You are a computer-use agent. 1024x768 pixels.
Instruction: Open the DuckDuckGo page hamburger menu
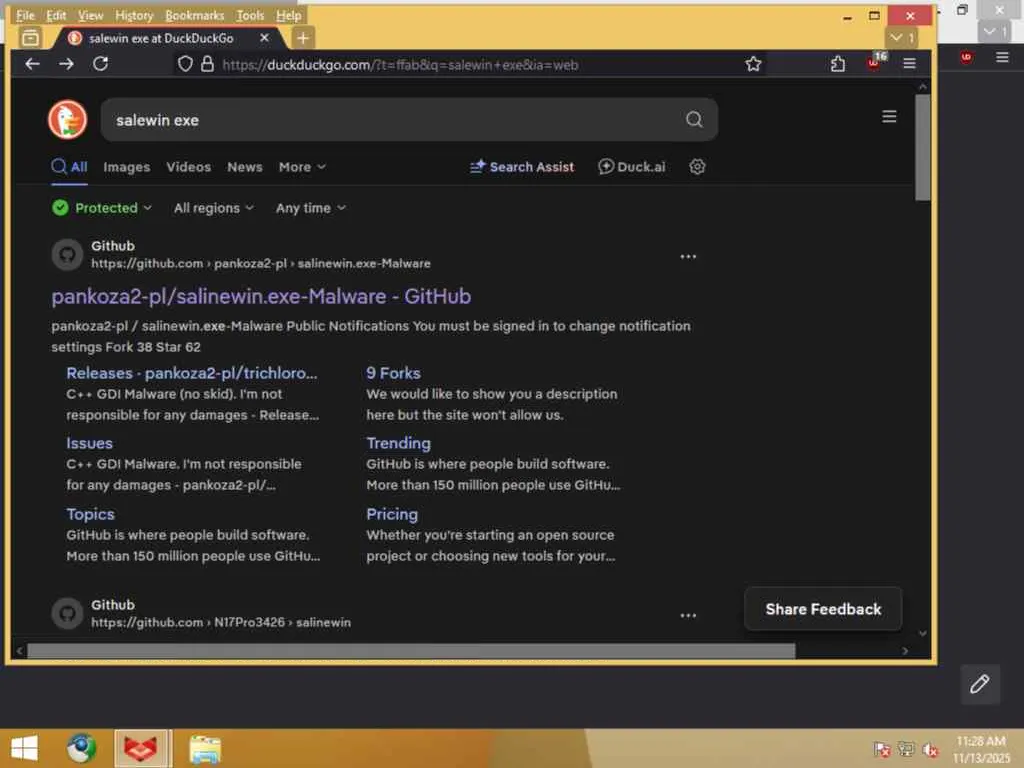point(889,117)
